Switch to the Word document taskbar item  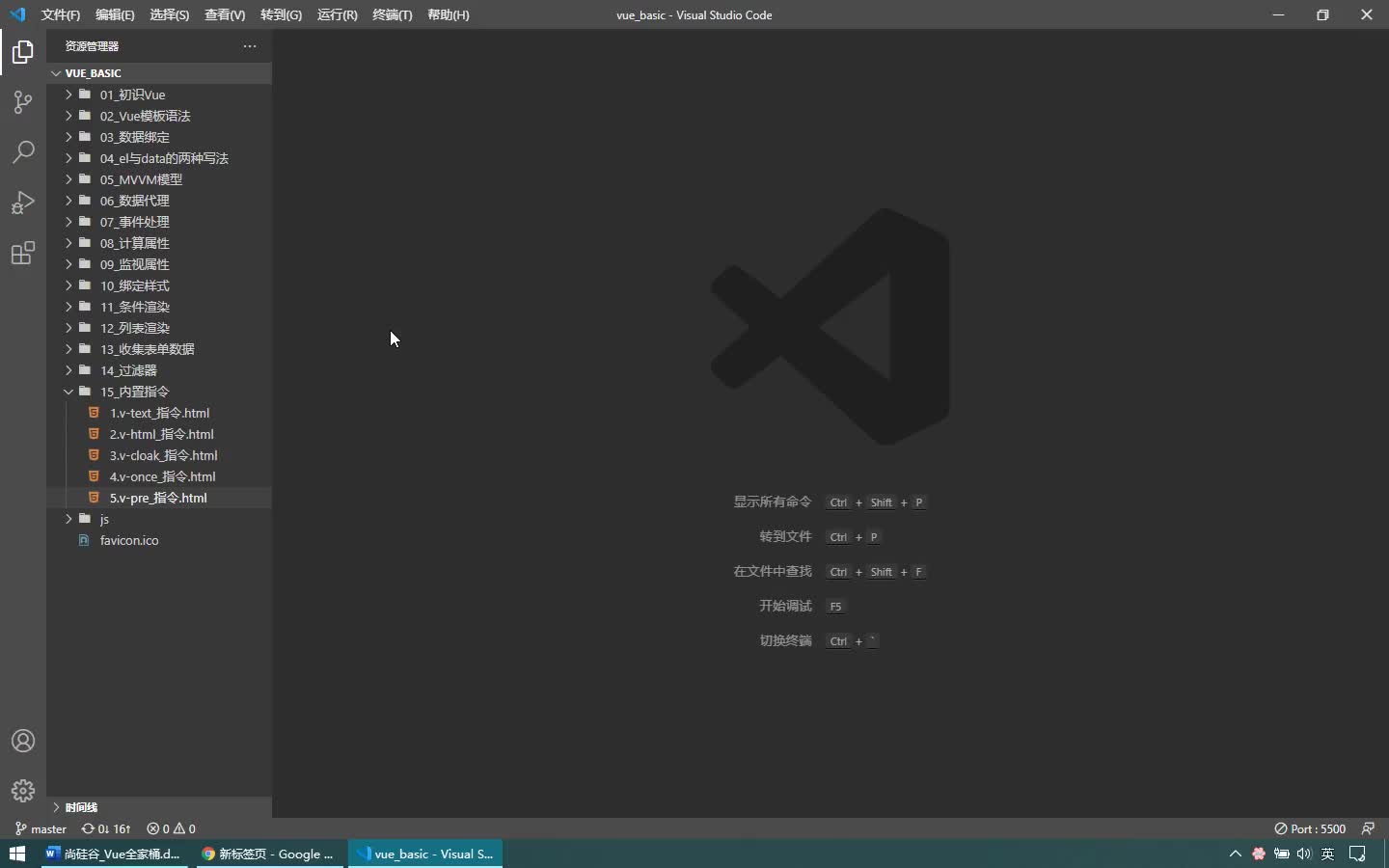[x=116, y=854]
